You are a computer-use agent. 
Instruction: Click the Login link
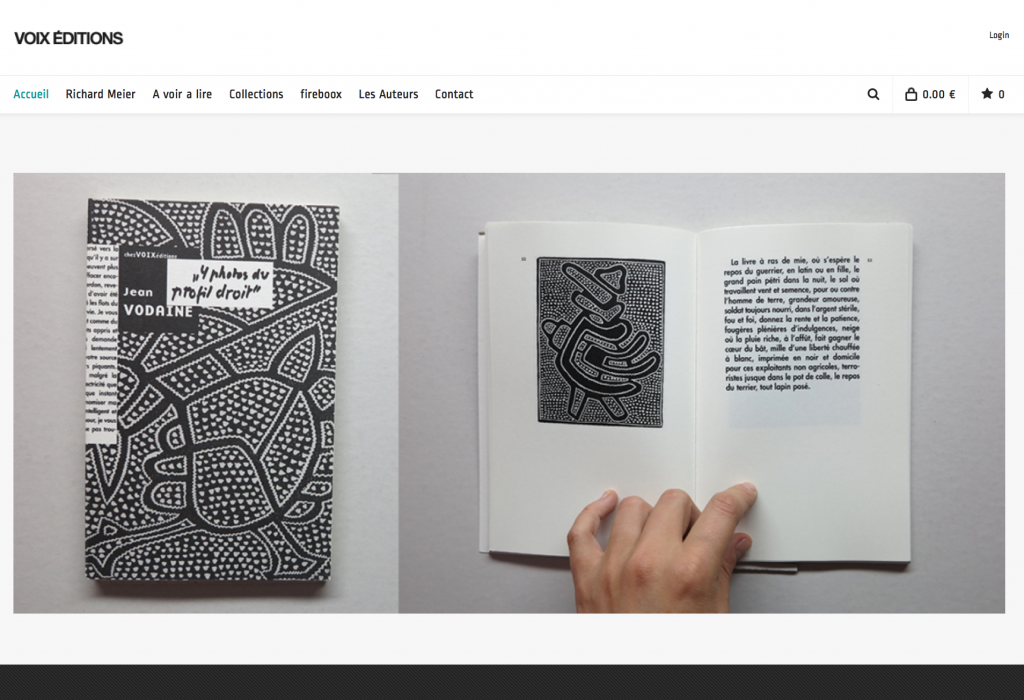coord(999,35)
